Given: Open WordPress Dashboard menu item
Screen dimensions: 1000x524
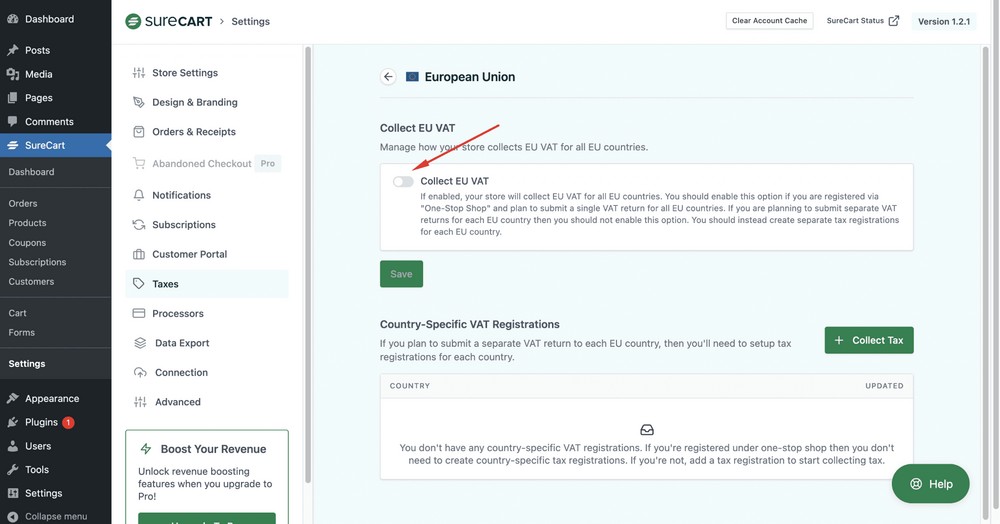Looking at the screenshot, I should point(49,19).
